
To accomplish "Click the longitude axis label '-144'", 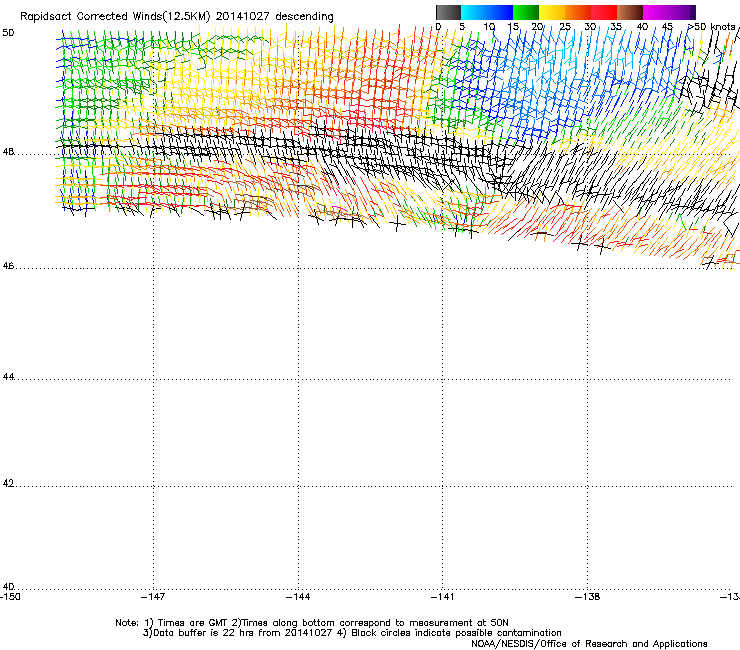I will coord(298,596).
